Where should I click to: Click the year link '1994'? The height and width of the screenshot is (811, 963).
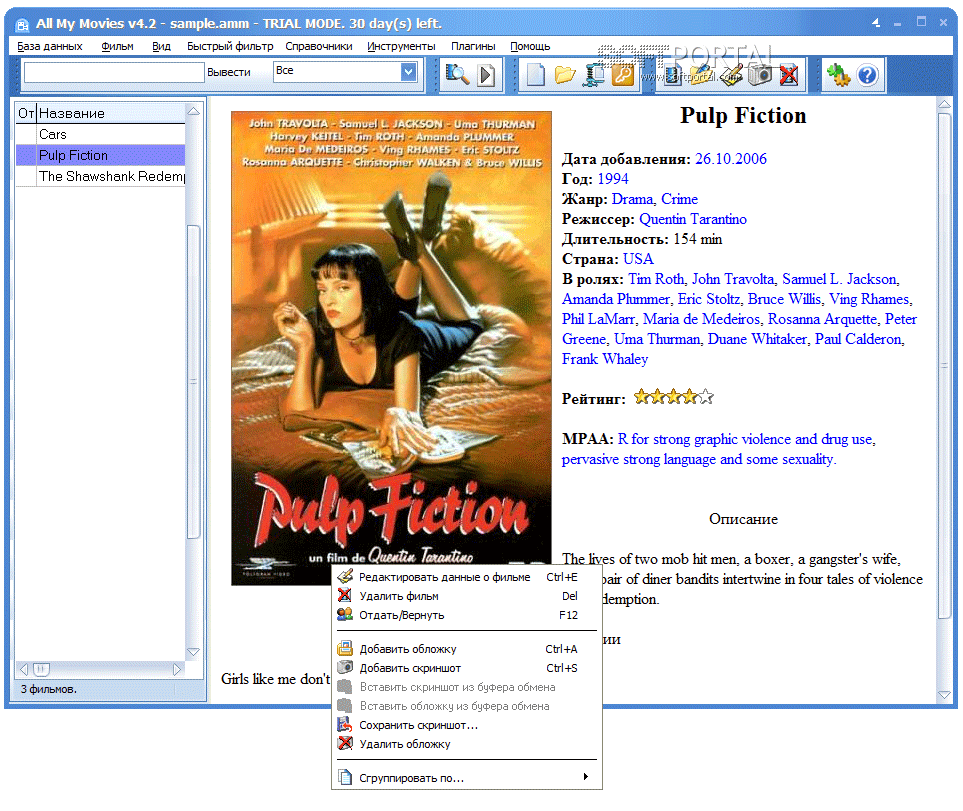(x=613, y=179)
